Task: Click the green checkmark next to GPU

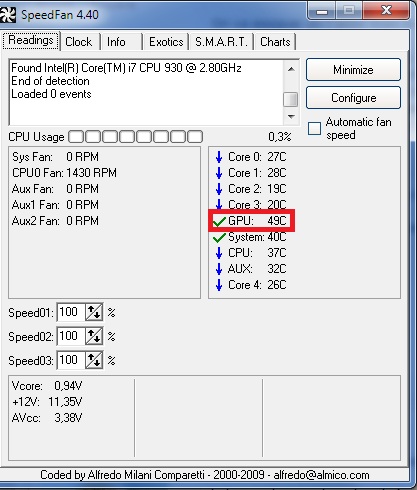Action: (219, 221)
